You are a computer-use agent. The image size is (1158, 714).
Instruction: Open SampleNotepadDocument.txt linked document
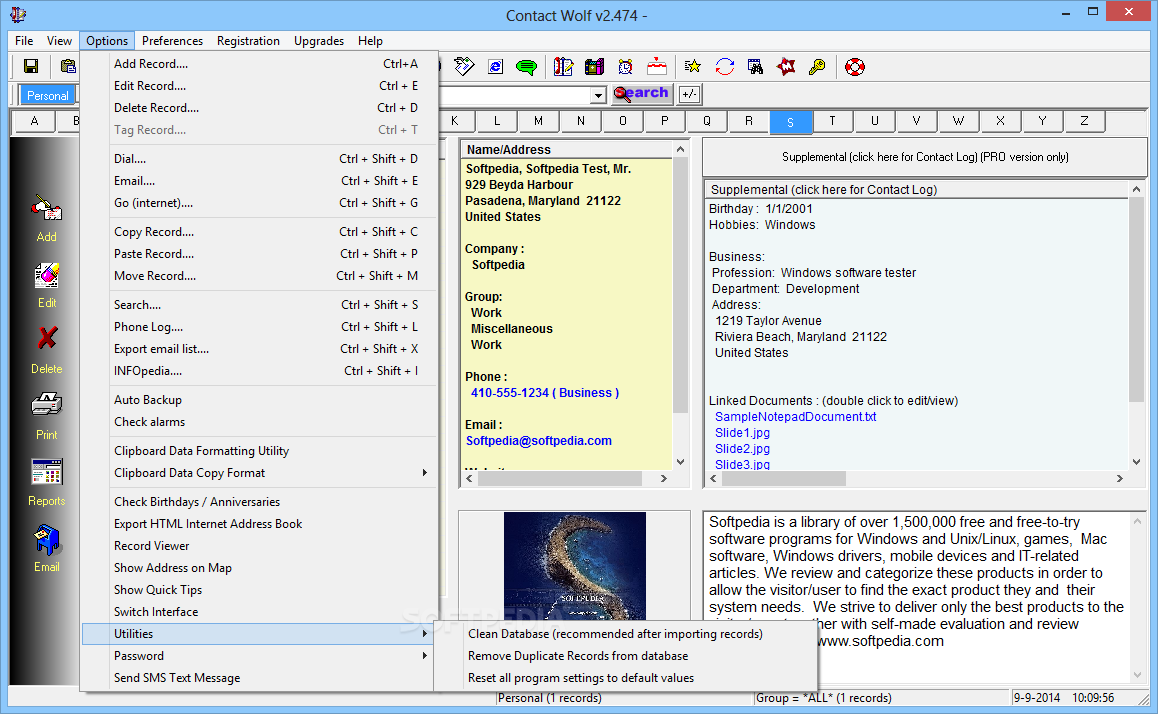click(795, 416)
